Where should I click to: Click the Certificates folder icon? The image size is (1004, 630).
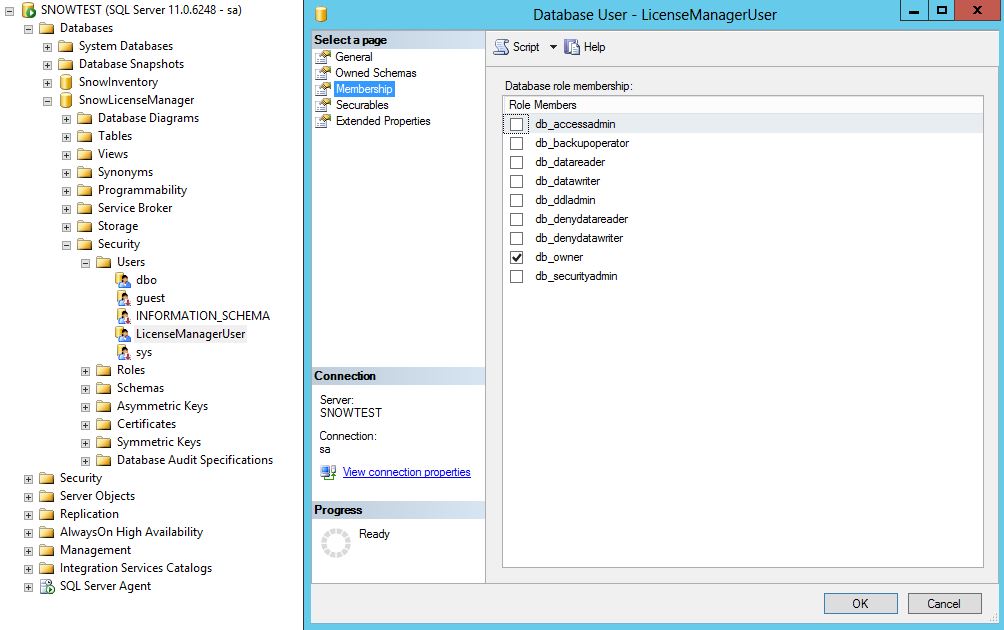(104, 424)
